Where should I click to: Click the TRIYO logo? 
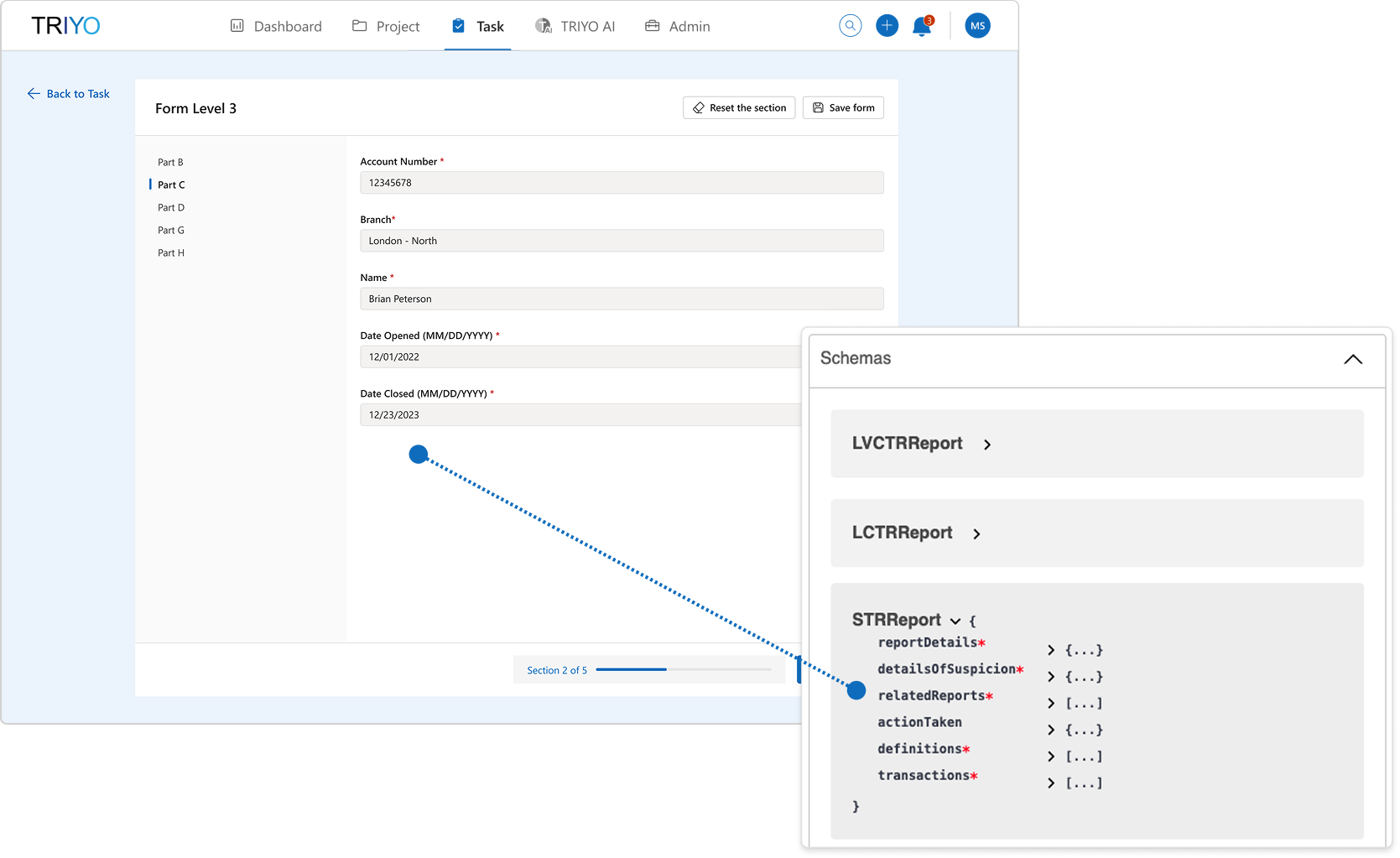(x=65, y=26)
